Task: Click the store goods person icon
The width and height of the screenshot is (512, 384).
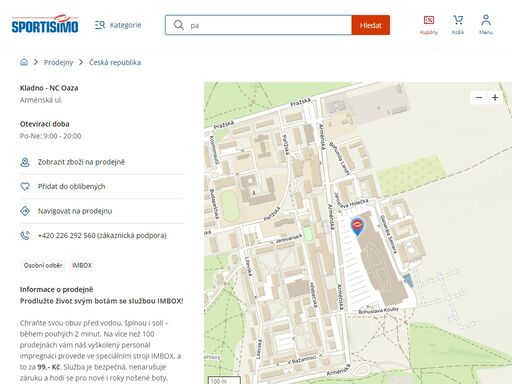Action: [x=25, y=162]
